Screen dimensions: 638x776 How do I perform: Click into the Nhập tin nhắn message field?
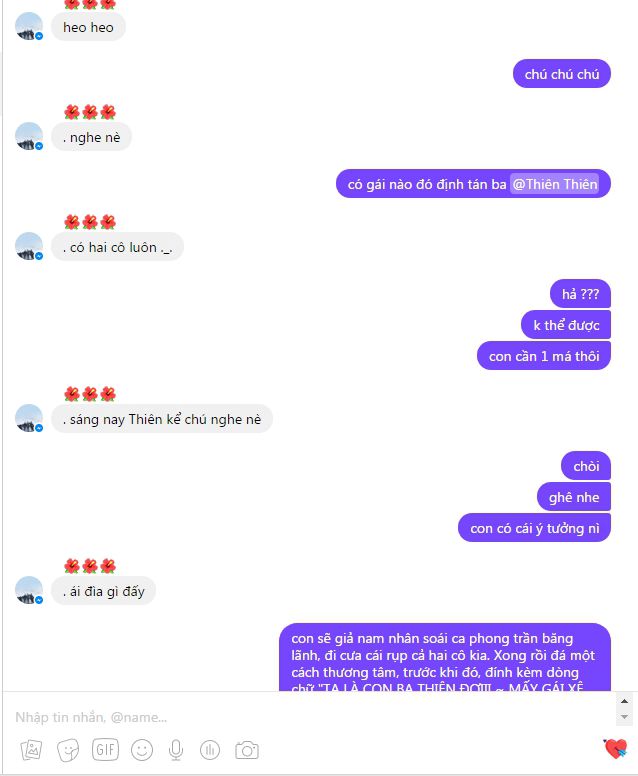309,717
